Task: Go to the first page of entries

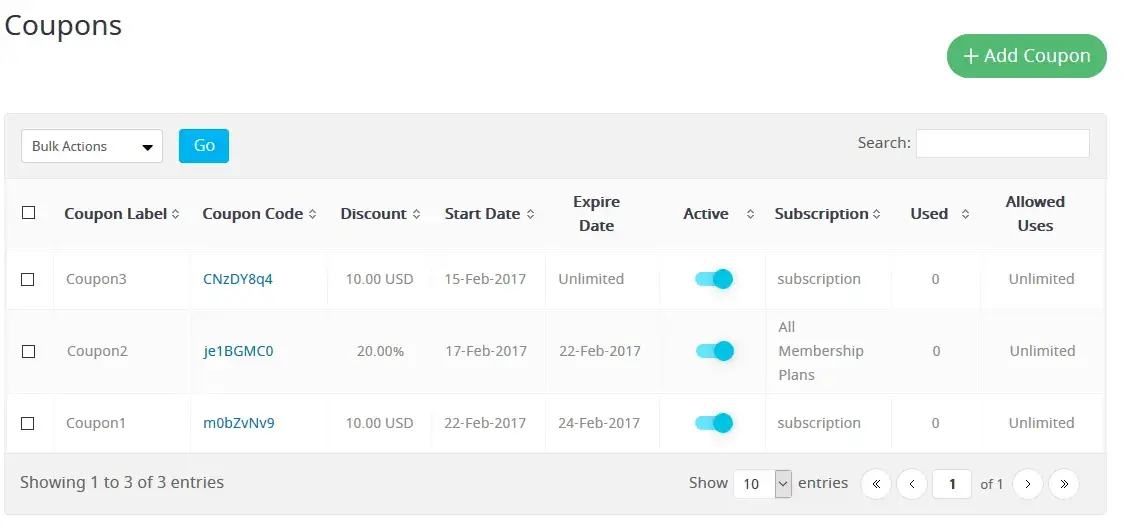Action: [876, 484]
